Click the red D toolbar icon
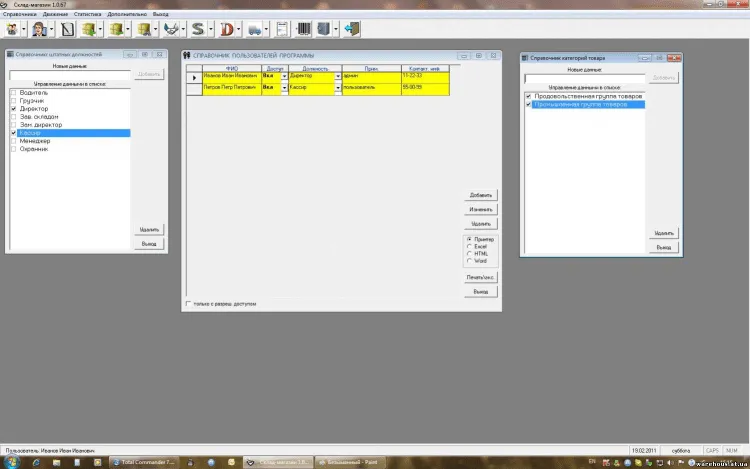 click(x=227, y=29)
